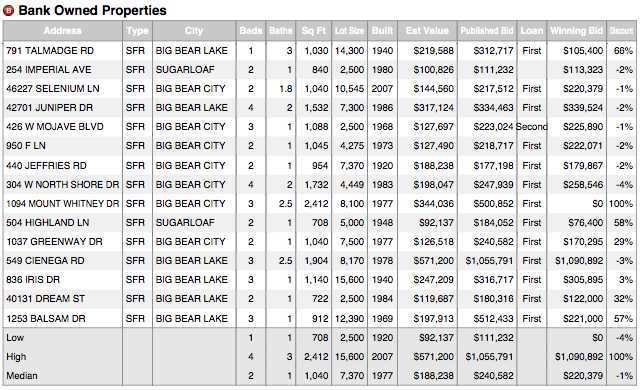
Task: Sort table by Beds header
Action: (251, 31)
